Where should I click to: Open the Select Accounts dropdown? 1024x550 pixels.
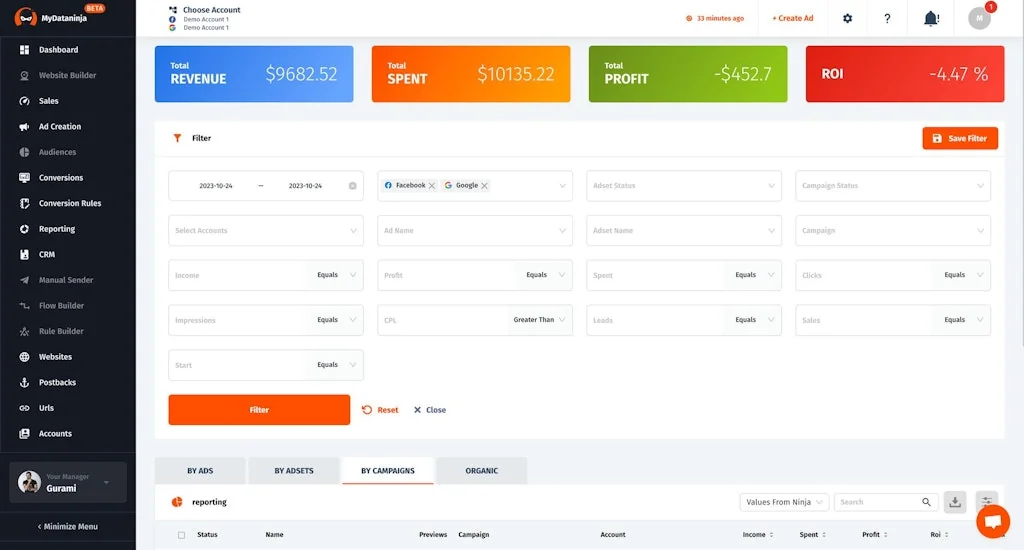coord(266,231)
